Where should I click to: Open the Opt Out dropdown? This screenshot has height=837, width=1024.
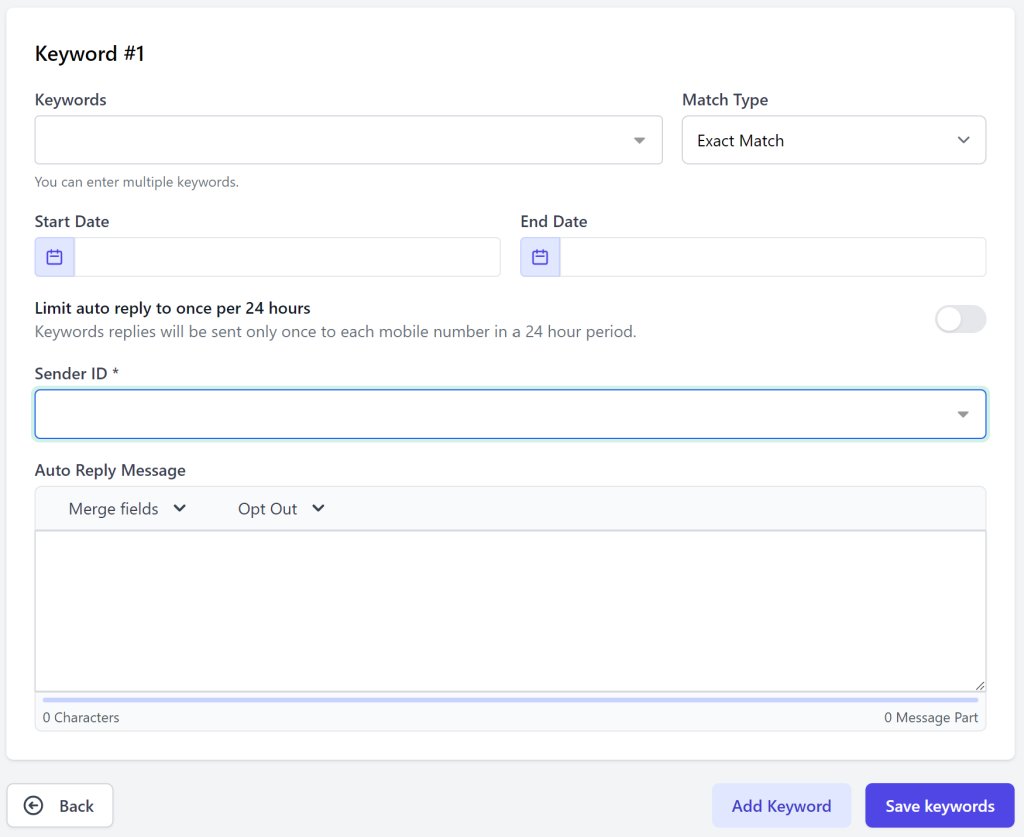280,508
